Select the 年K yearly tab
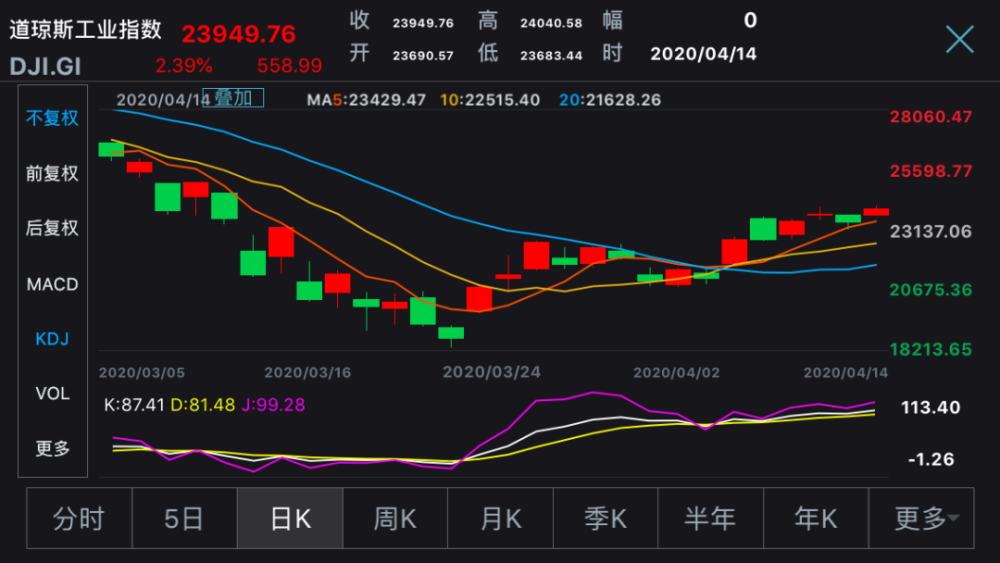 click(816, 518)
